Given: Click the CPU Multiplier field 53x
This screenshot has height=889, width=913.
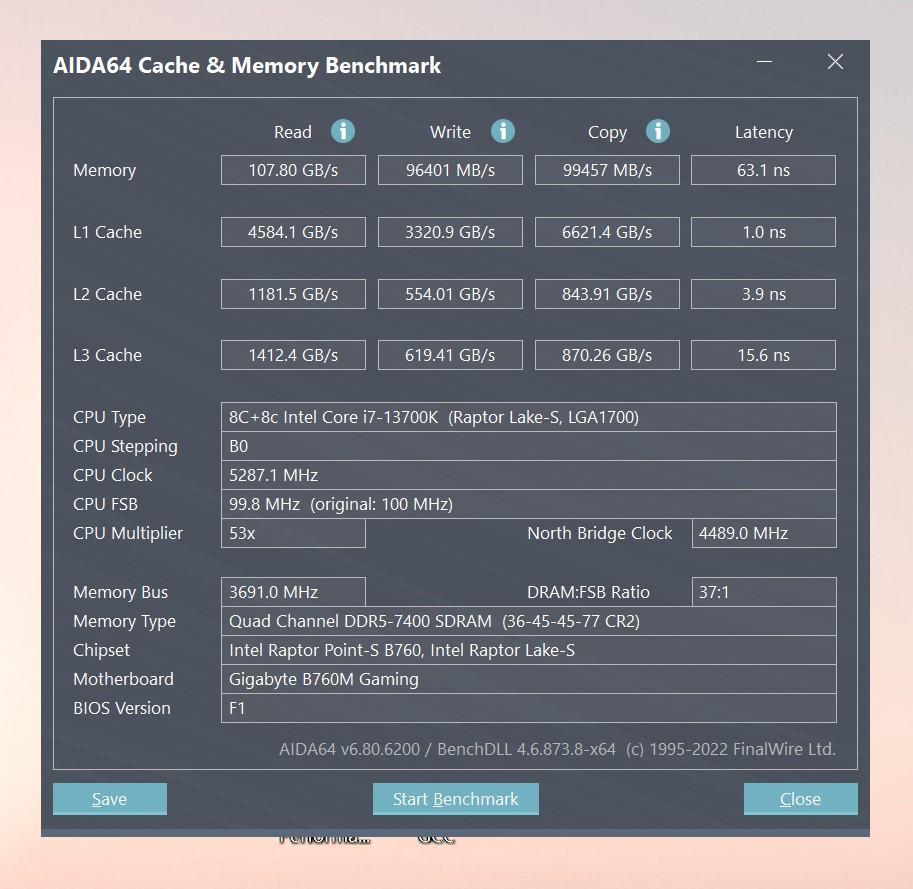Looking at the screenshot, I should coord(293,533).
